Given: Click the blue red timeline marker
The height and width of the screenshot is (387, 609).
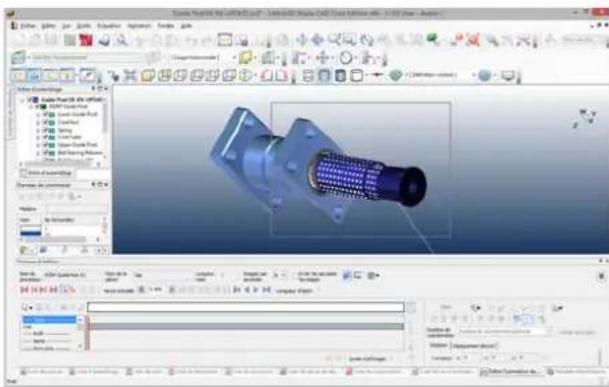Looking at the screenshot, I should coord(87,333).
